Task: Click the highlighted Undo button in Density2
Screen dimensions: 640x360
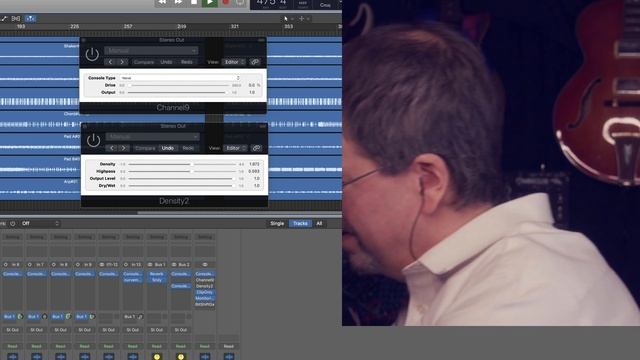Action: (x=168, y=148)
